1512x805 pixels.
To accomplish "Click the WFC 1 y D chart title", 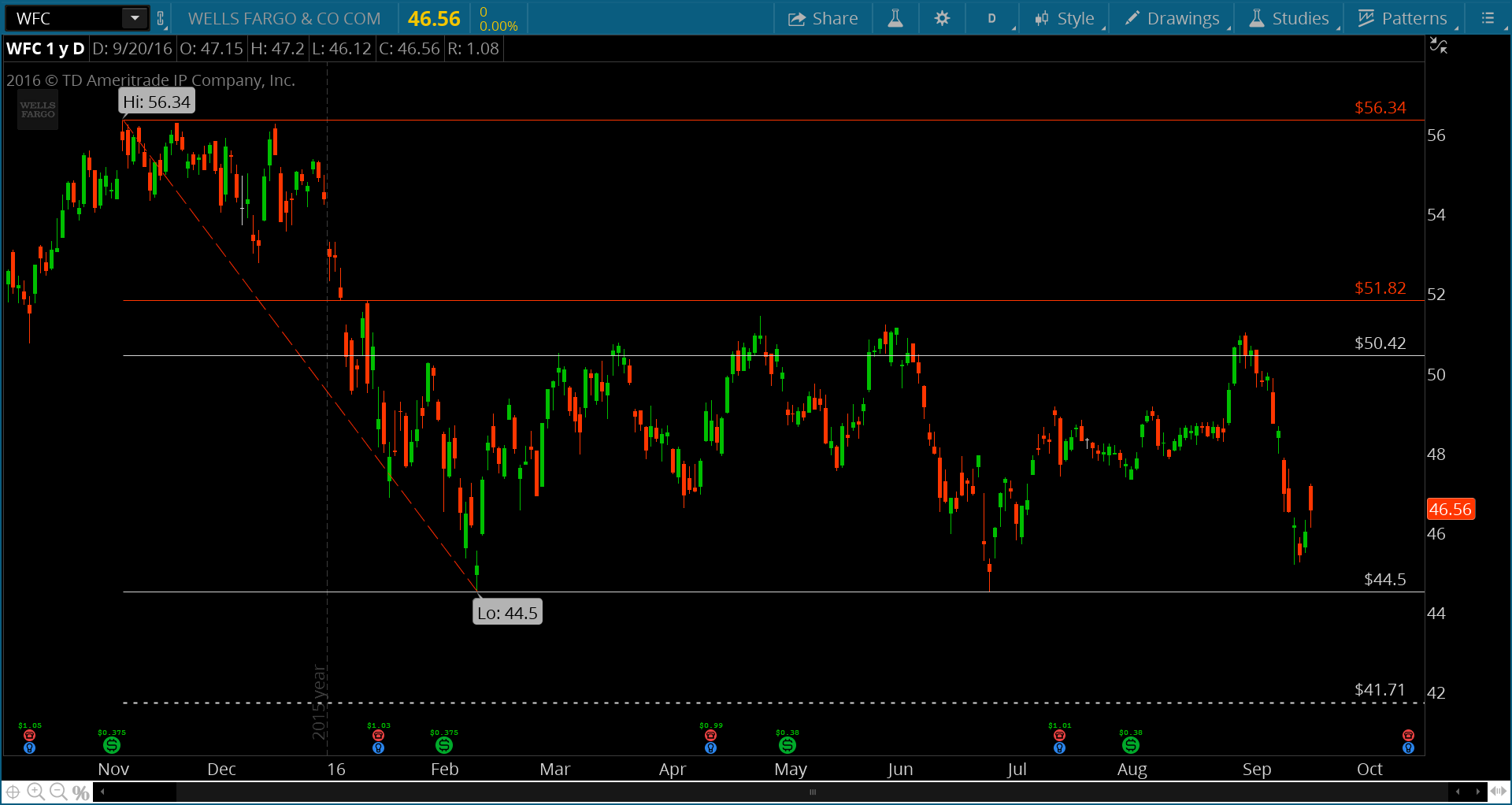I will click(x=46, y=49).
